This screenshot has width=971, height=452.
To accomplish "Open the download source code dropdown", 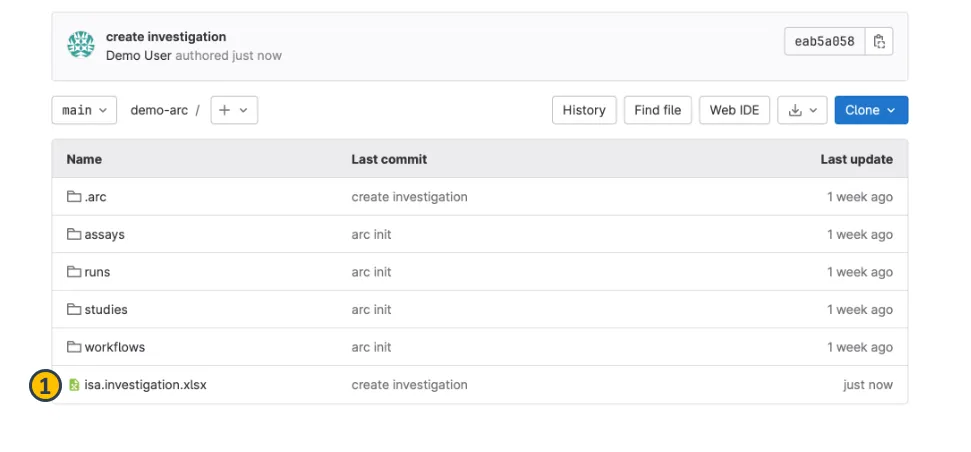I will (802, 110).
